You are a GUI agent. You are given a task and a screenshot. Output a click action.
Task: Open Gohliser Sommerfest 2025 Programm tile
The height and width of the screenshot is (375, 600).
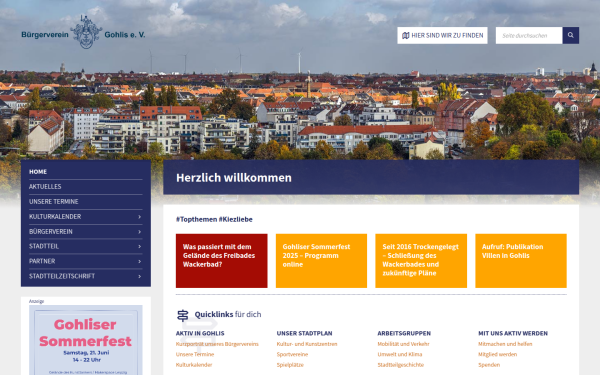[x=321, y=261]
